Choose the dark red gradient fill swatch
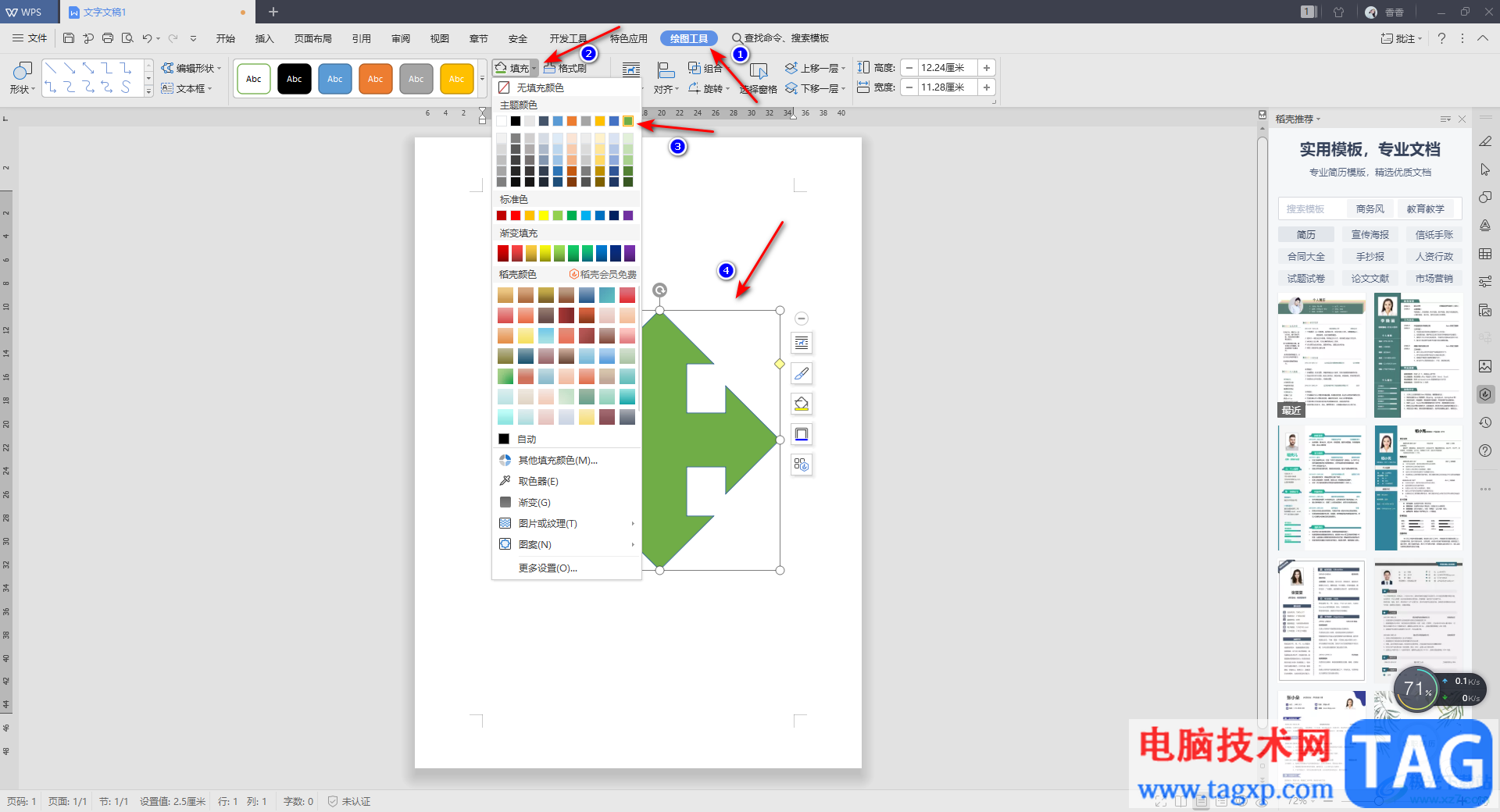The image size is (1500, 812). click(503, 253)
